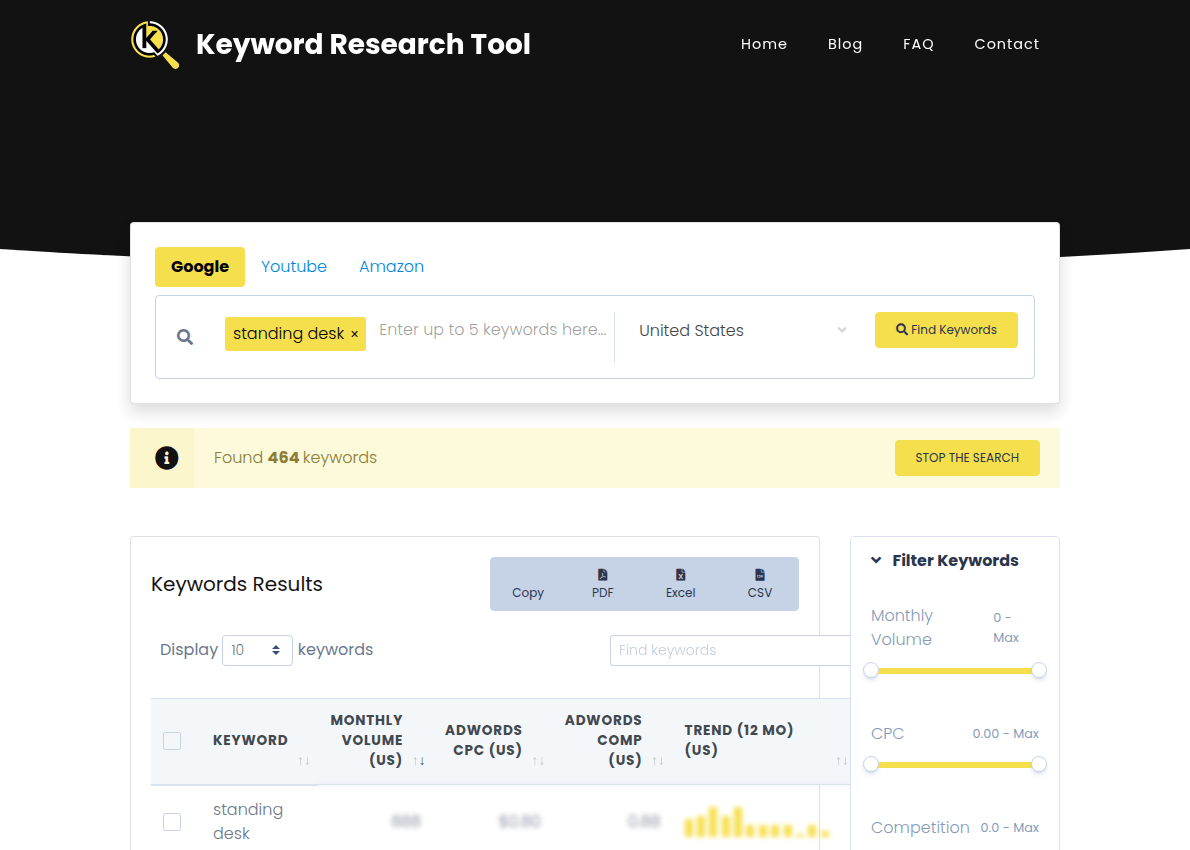The image size is (1190, 850).
Task: Click the Find Keywords button
Action: coord(946,330)
